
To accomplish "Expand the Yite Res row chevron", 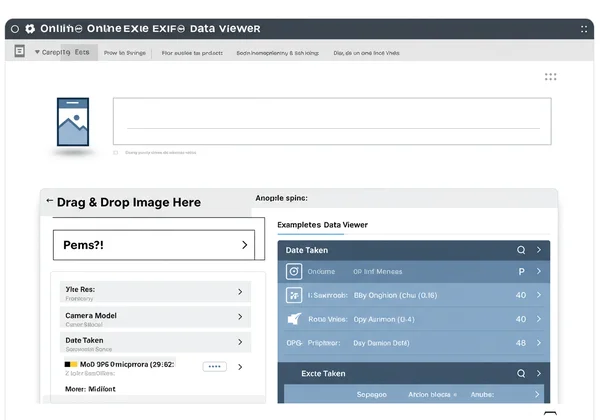I will [240, 292].
